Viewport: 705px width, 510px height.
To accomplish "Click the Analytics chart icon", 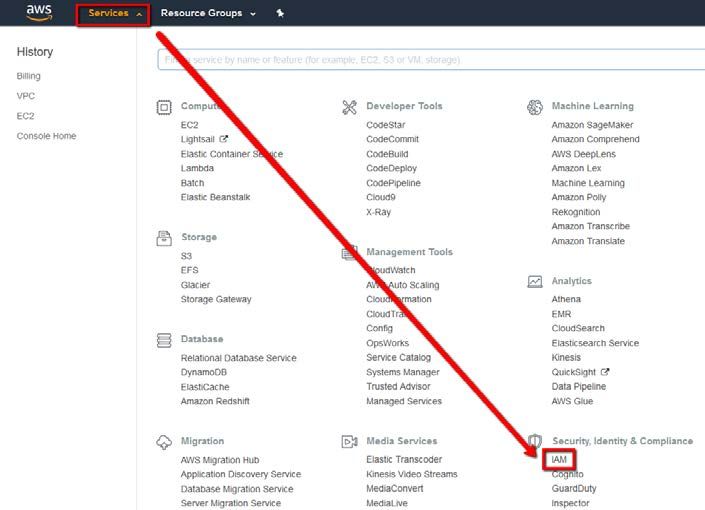I will point(535,282).
